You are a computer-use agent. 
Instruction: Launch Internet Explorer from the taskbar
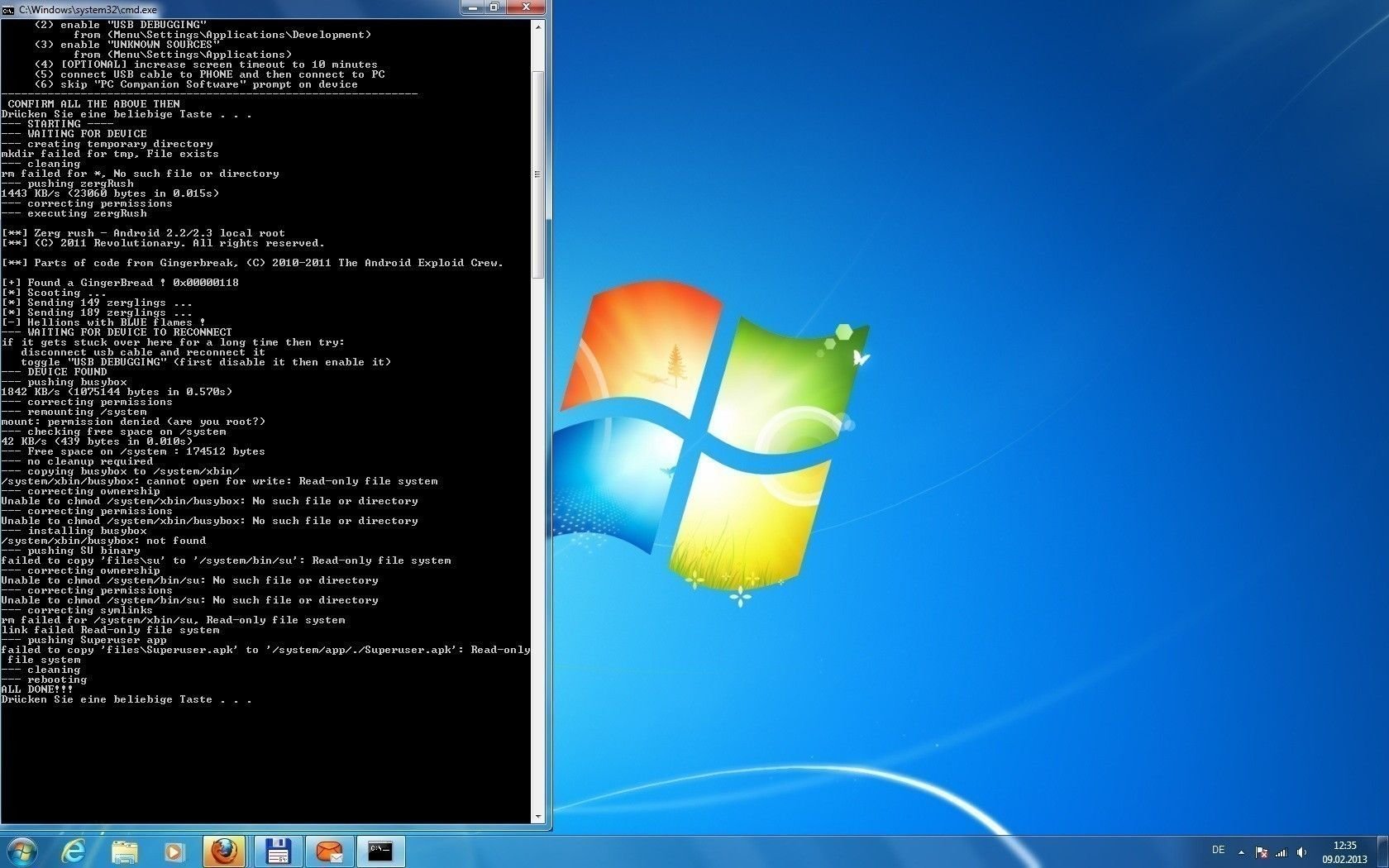(74, 851)
